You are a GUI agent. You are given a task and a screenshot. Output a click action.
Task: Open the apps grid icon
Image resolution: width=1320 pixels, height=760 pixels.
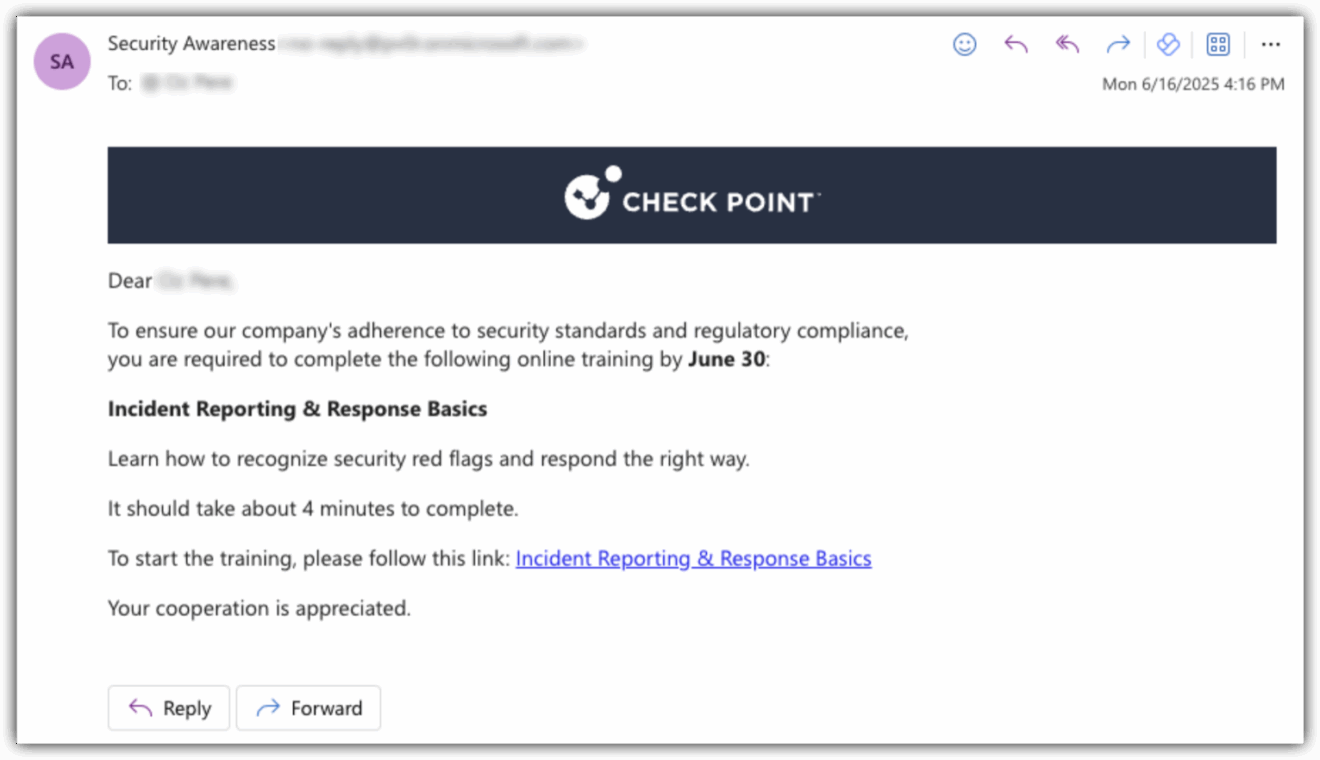pyautogui.click(x=1218, y=44)
